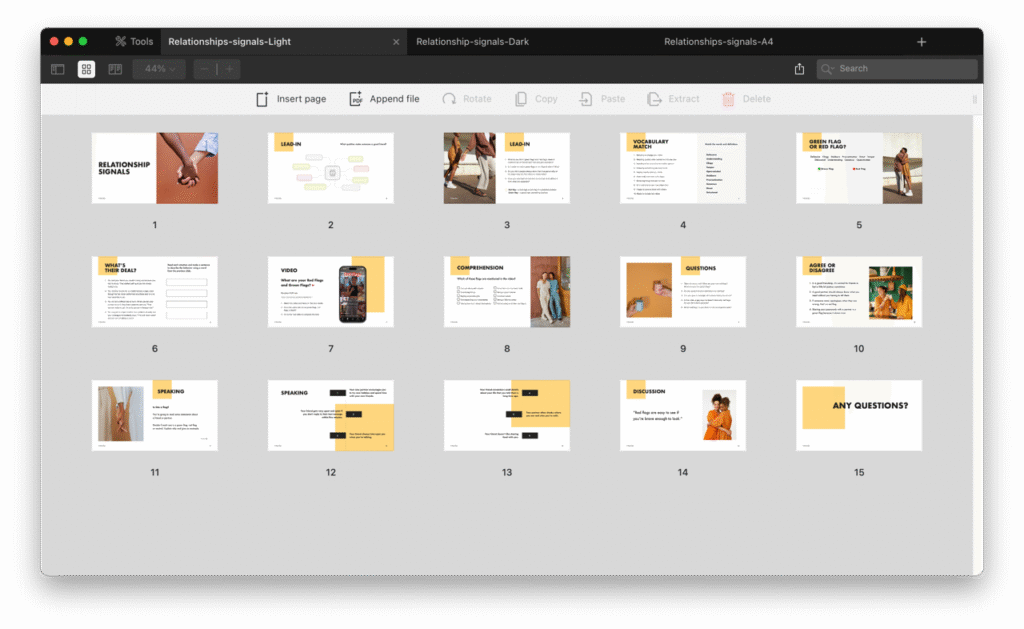Switch to page thumbnails grid view

tap(86, 69)
